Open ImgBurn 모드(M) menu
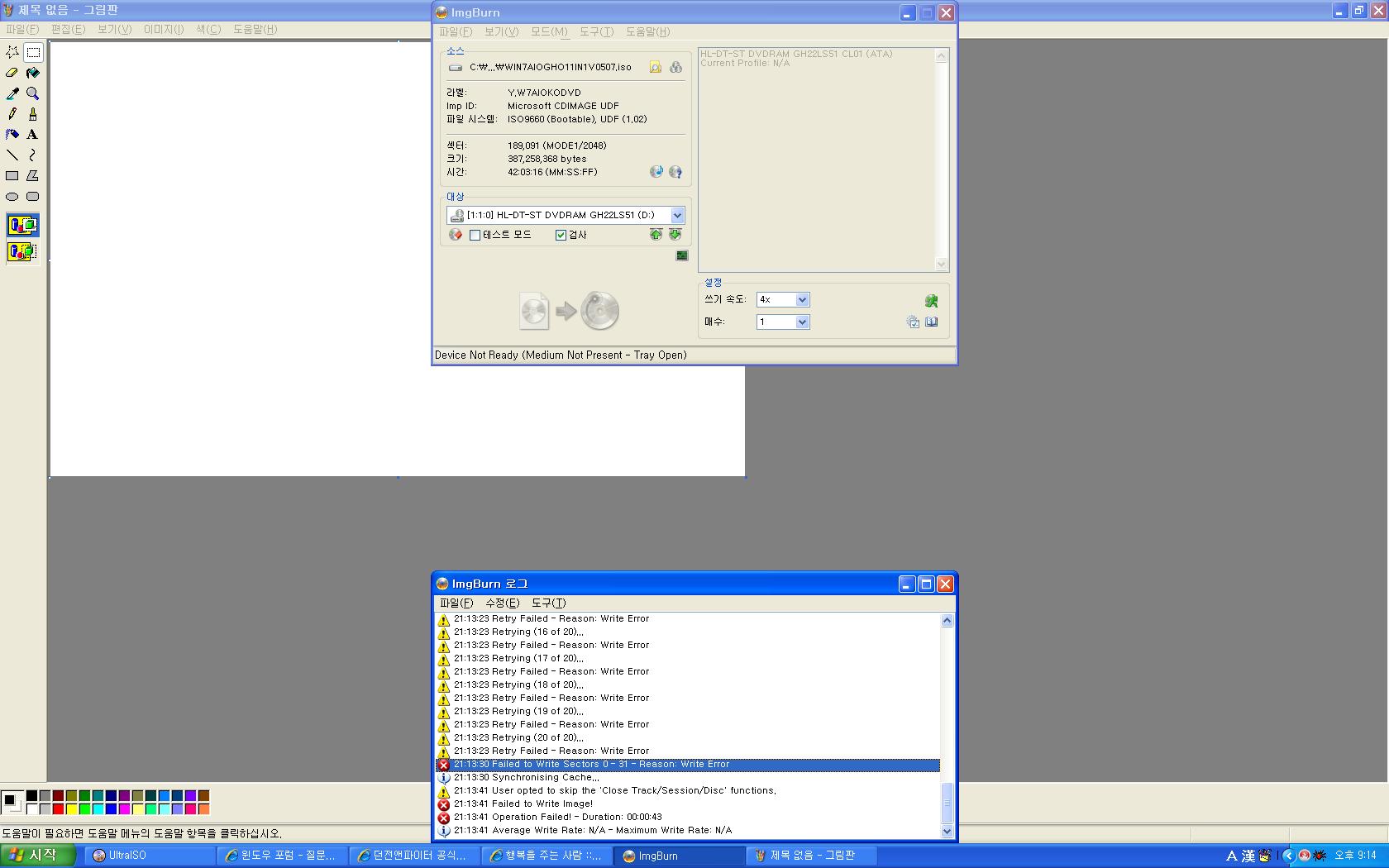 pos(549,31)
